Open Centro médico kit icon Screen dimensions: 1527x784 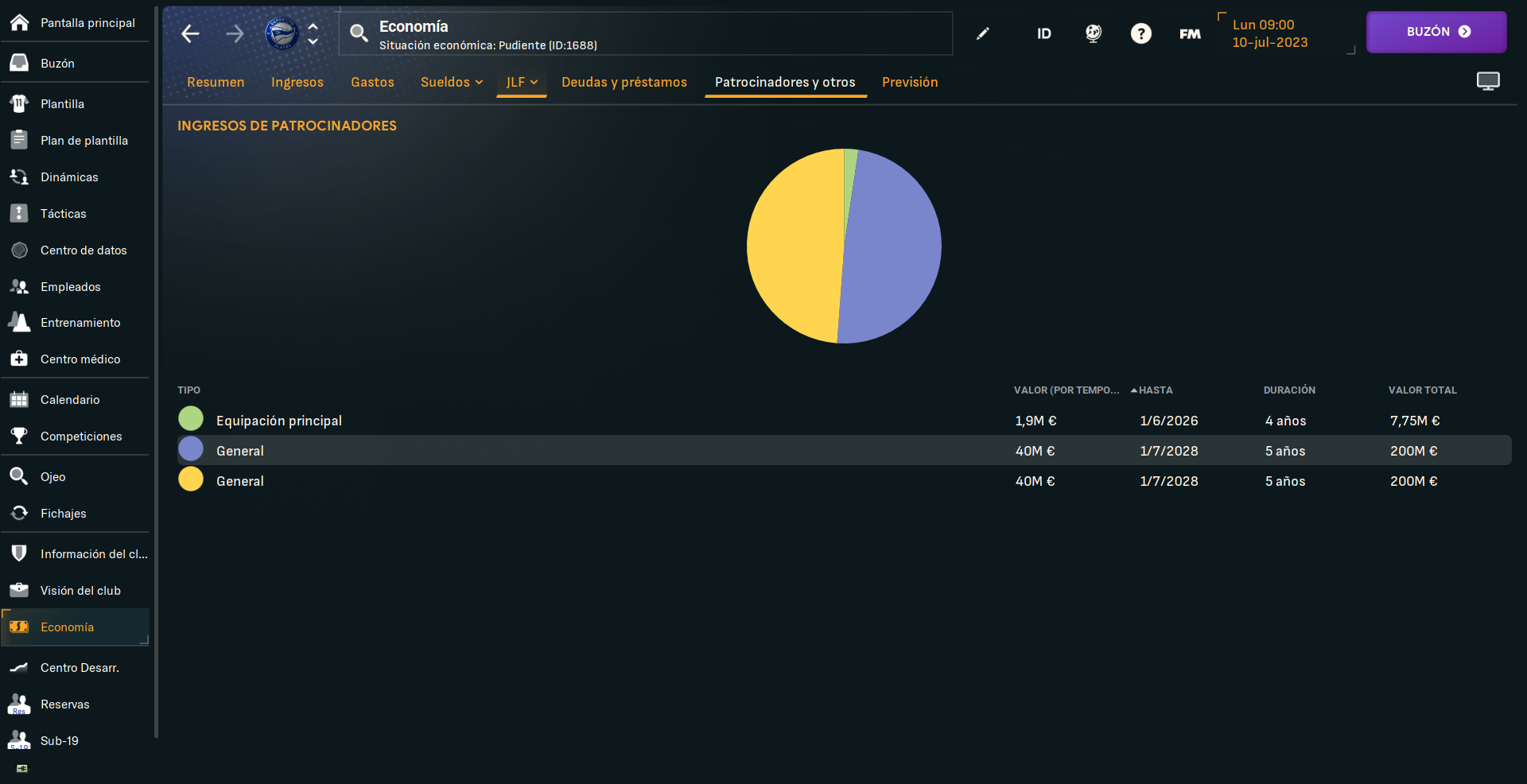click(x=19, y=359)
